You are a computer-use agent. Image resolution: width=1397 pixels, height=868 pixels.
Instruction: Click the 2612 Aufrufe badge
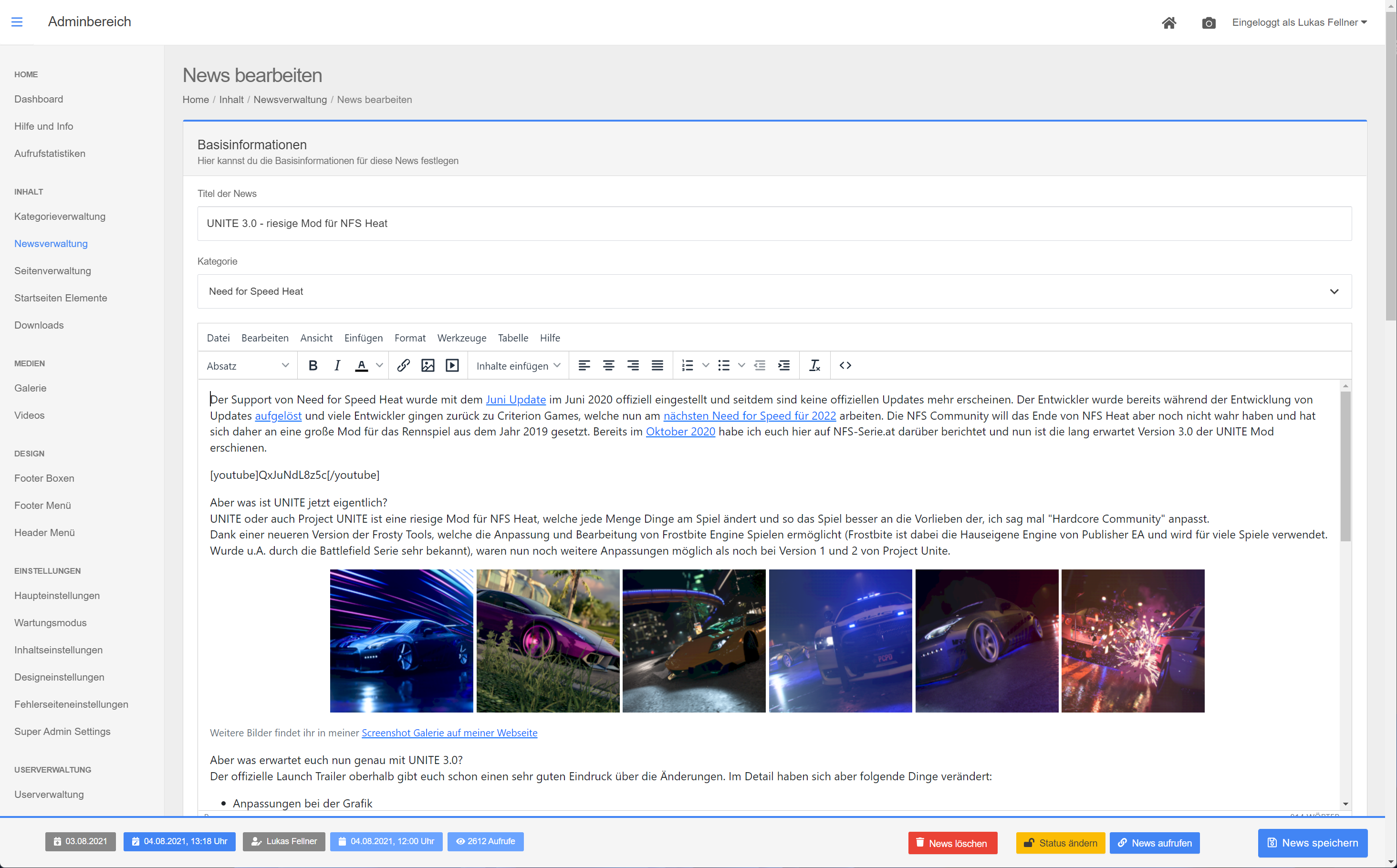485,841
